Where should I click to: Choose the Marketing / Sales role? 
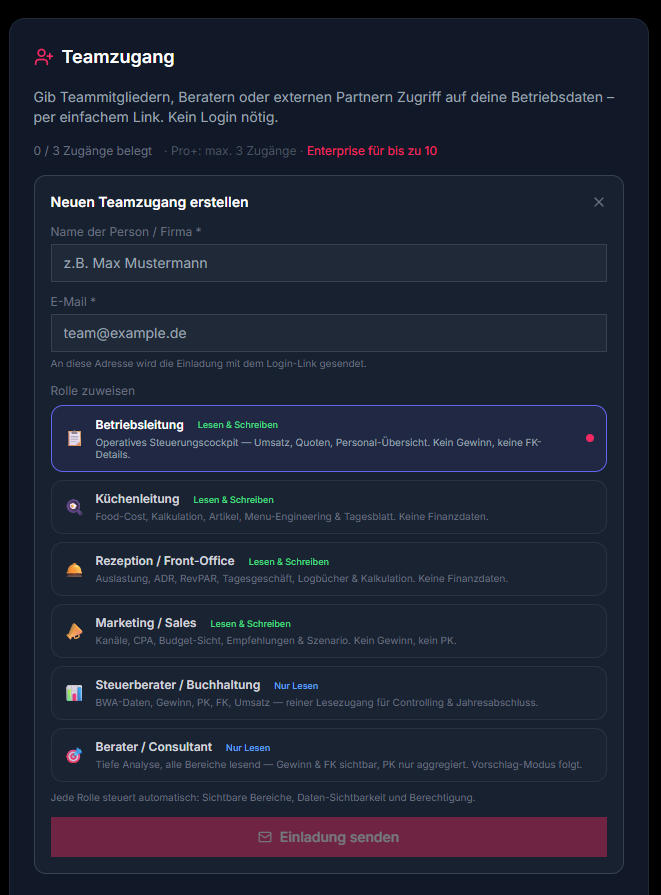[x=329, y=631]
